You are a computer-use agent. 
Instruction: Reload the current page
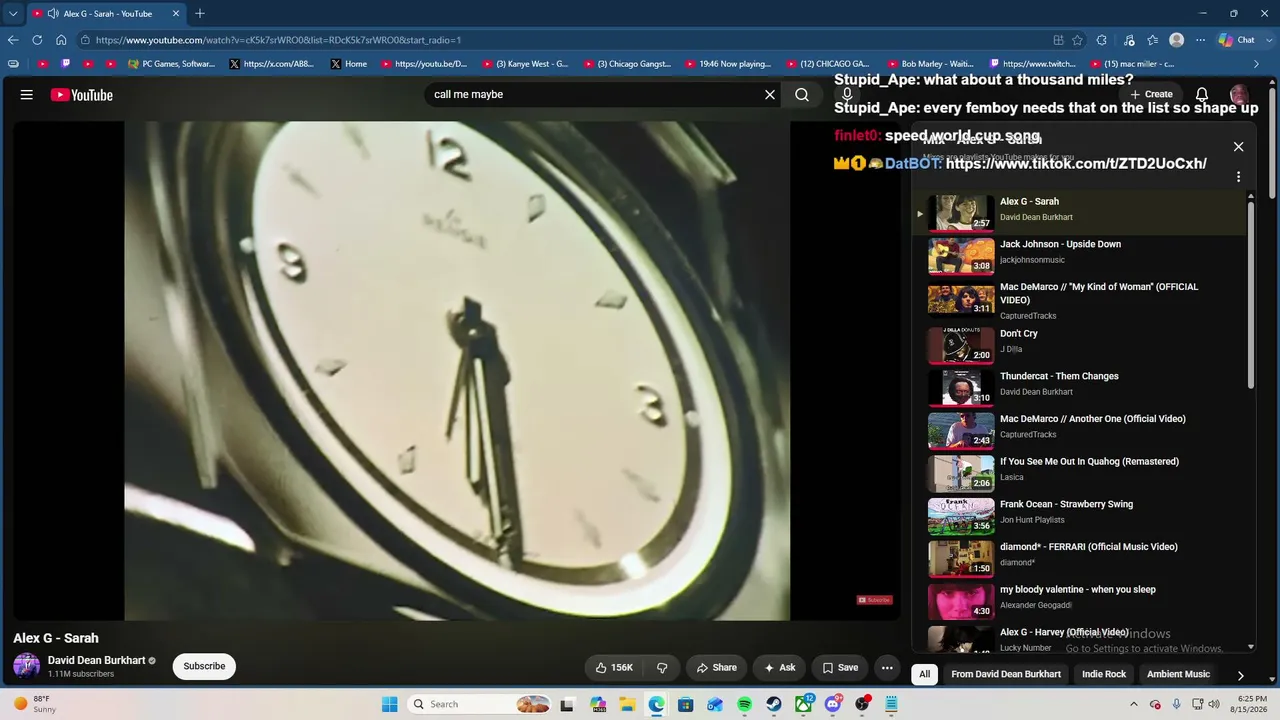coord(37,40)
